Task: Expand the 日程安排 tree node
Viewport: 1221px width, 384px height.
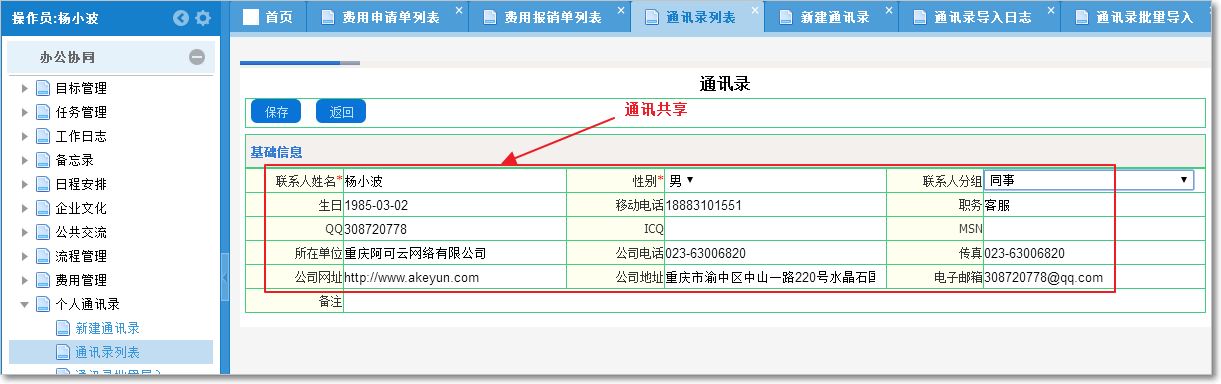Action: tap(25, 184)
